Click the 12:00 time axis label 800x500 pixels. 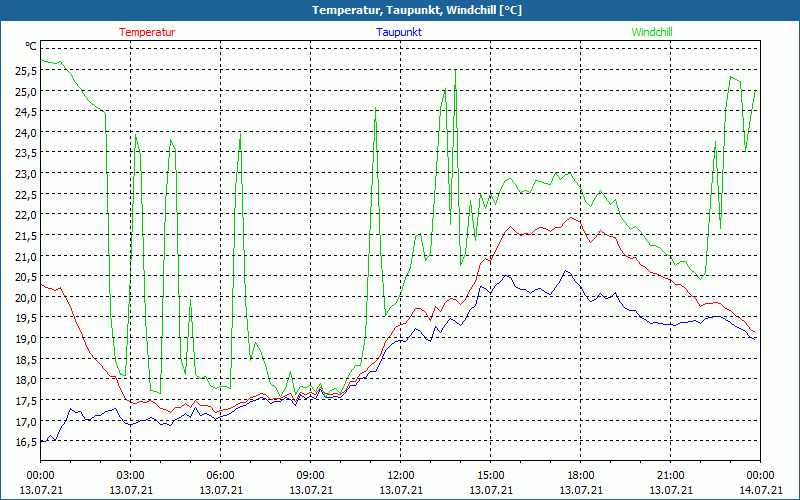[x=400, y=475]
